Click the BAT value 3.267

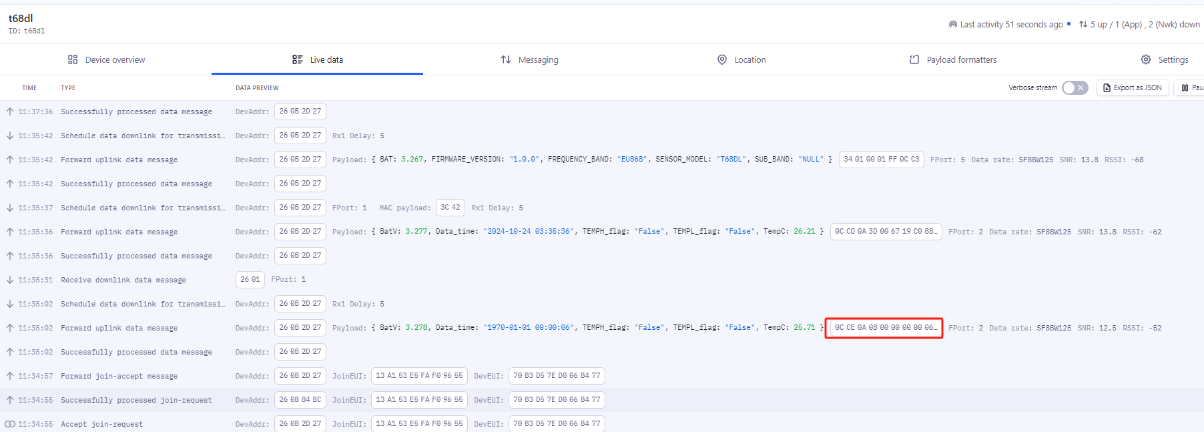pos(413,160)
